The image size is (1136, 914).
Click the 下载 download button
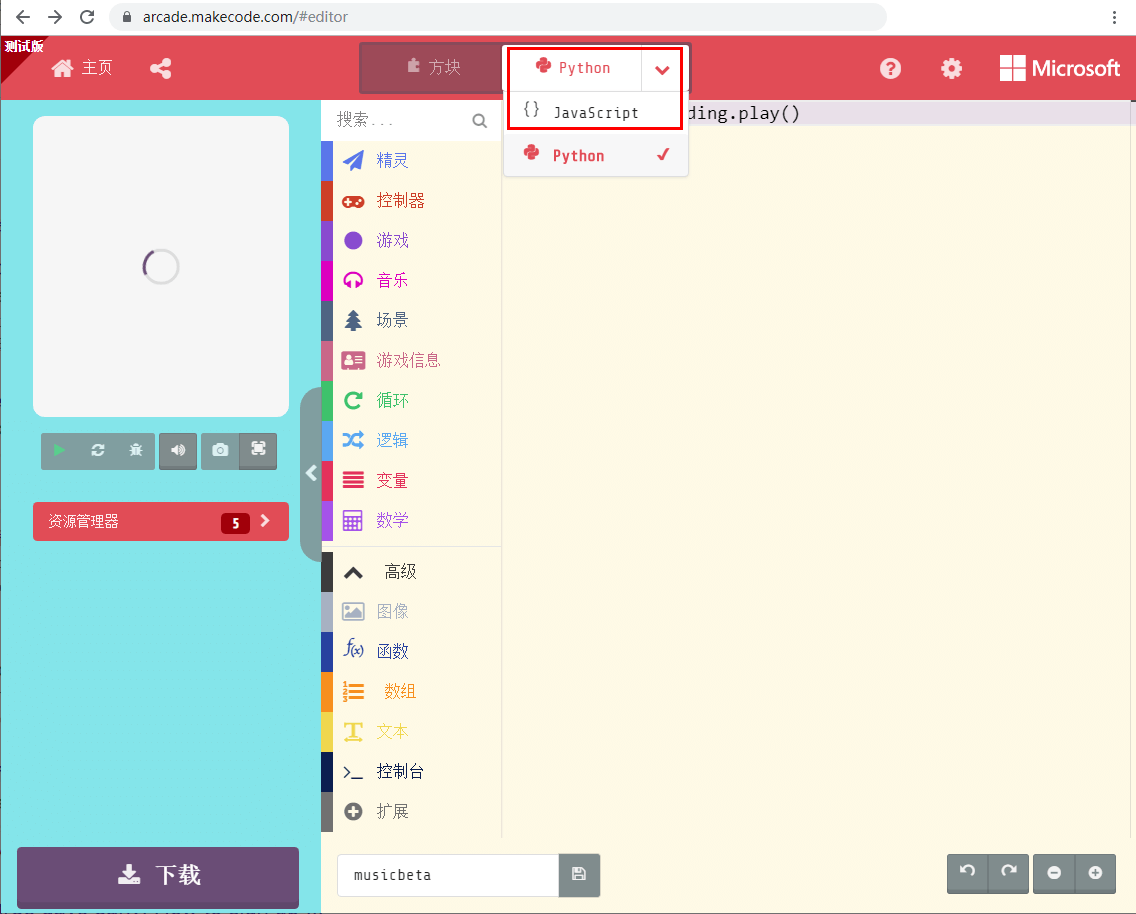(158, 876)
